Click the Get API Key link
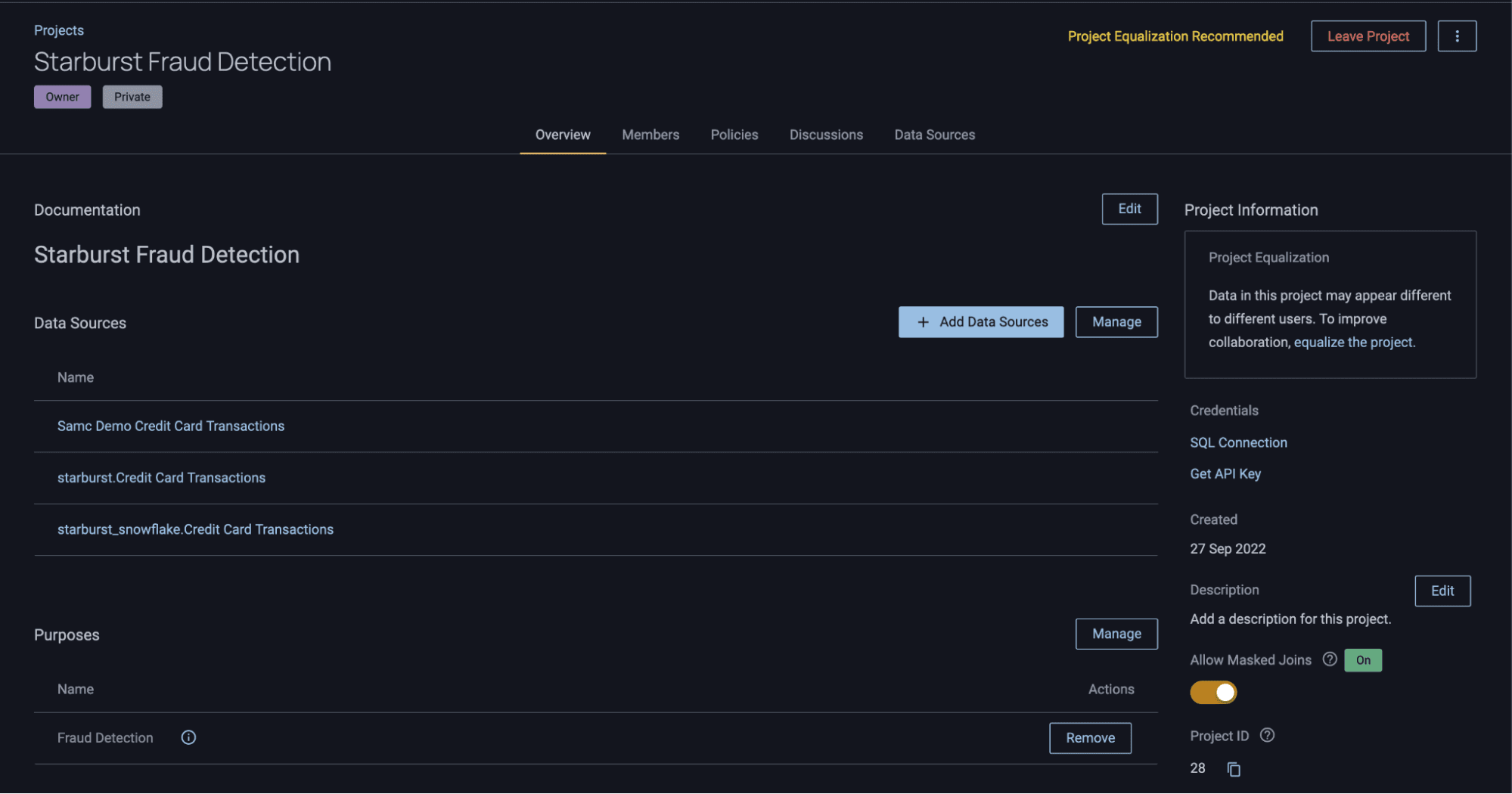This screenshot has width=1512, height=794. (x=1225, y=474)
